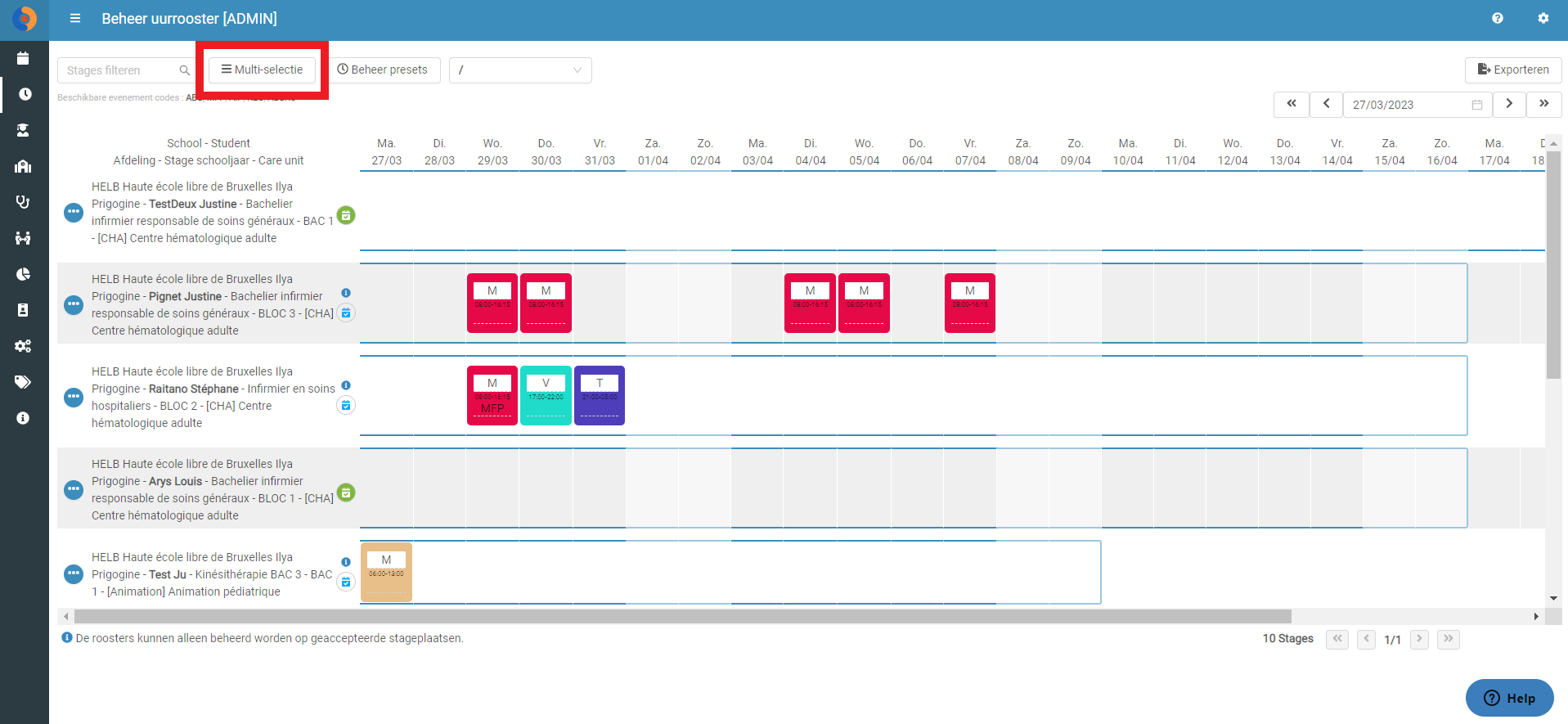Click the vertical scrollbar of the roster

[1554, 264]
